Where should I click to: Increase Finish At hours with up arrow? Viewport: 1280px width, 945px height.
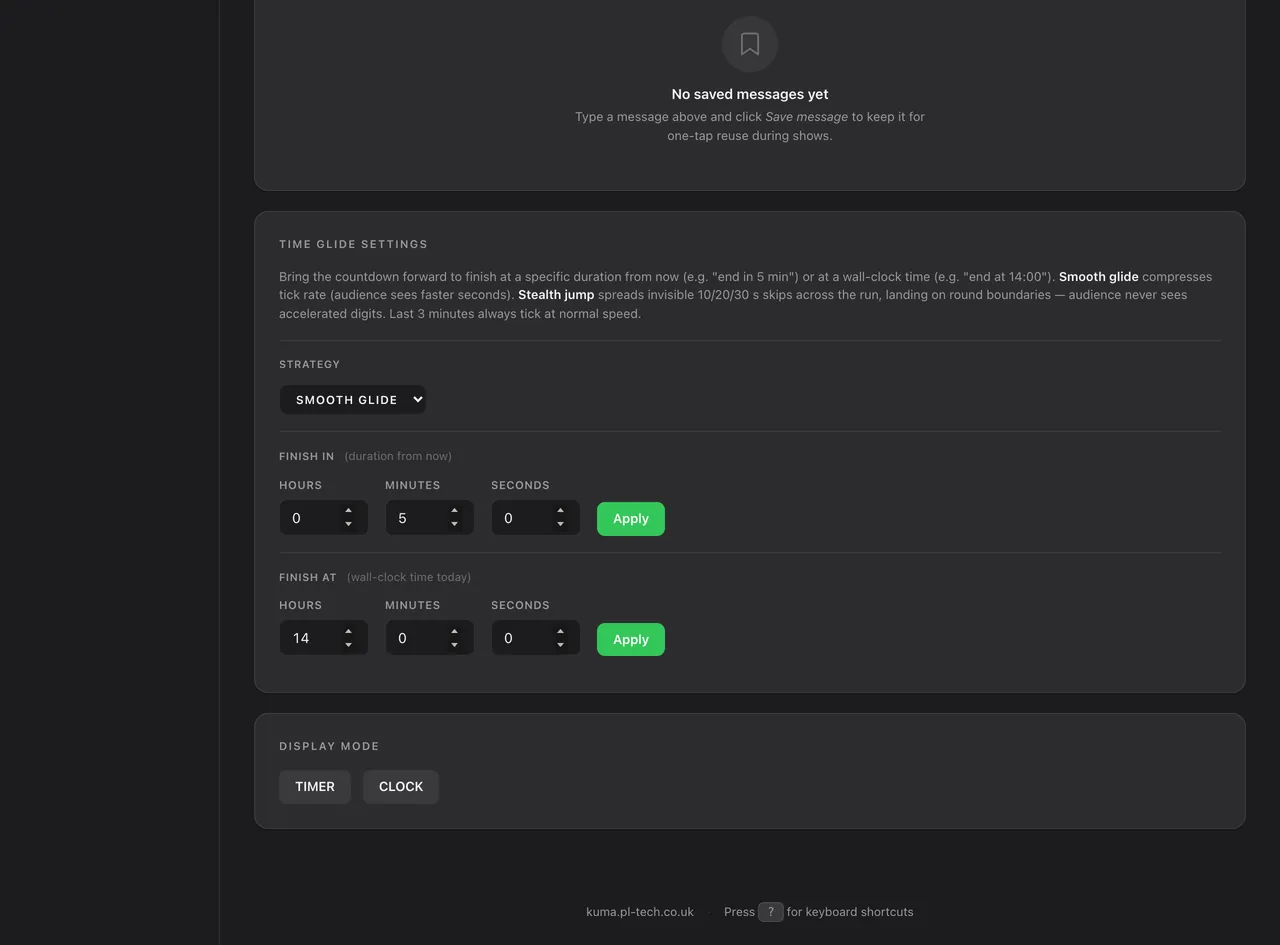pos(348,632)
